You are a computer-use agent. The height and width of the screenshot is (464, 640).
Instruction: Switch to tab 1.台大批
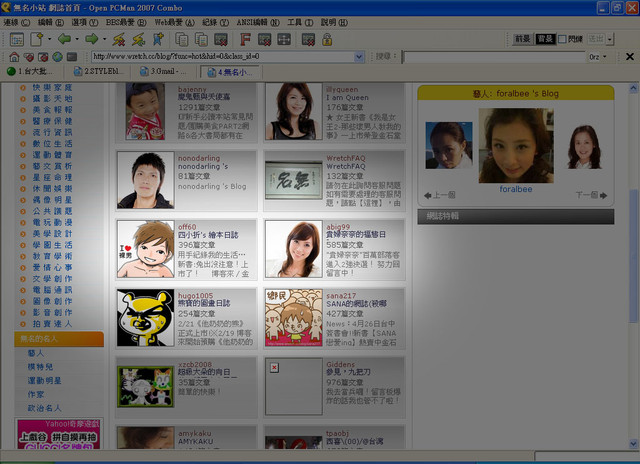[31, 71]
